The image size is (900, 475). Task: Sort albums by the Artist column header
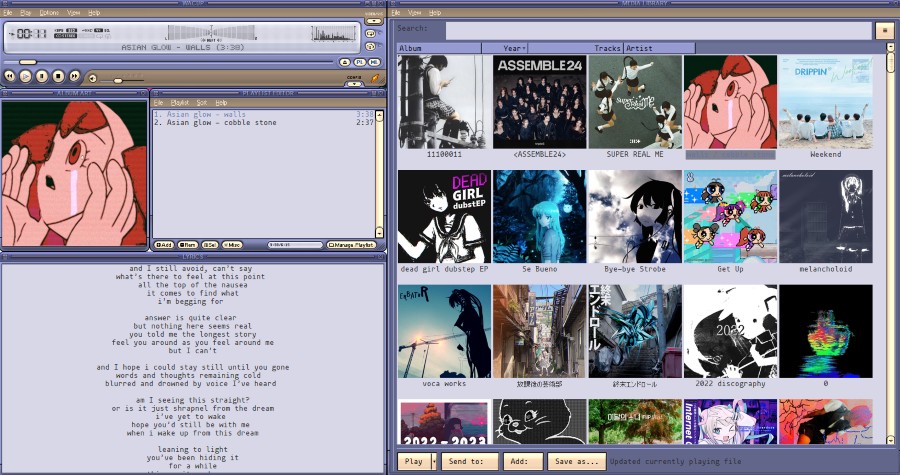point(660,48)
